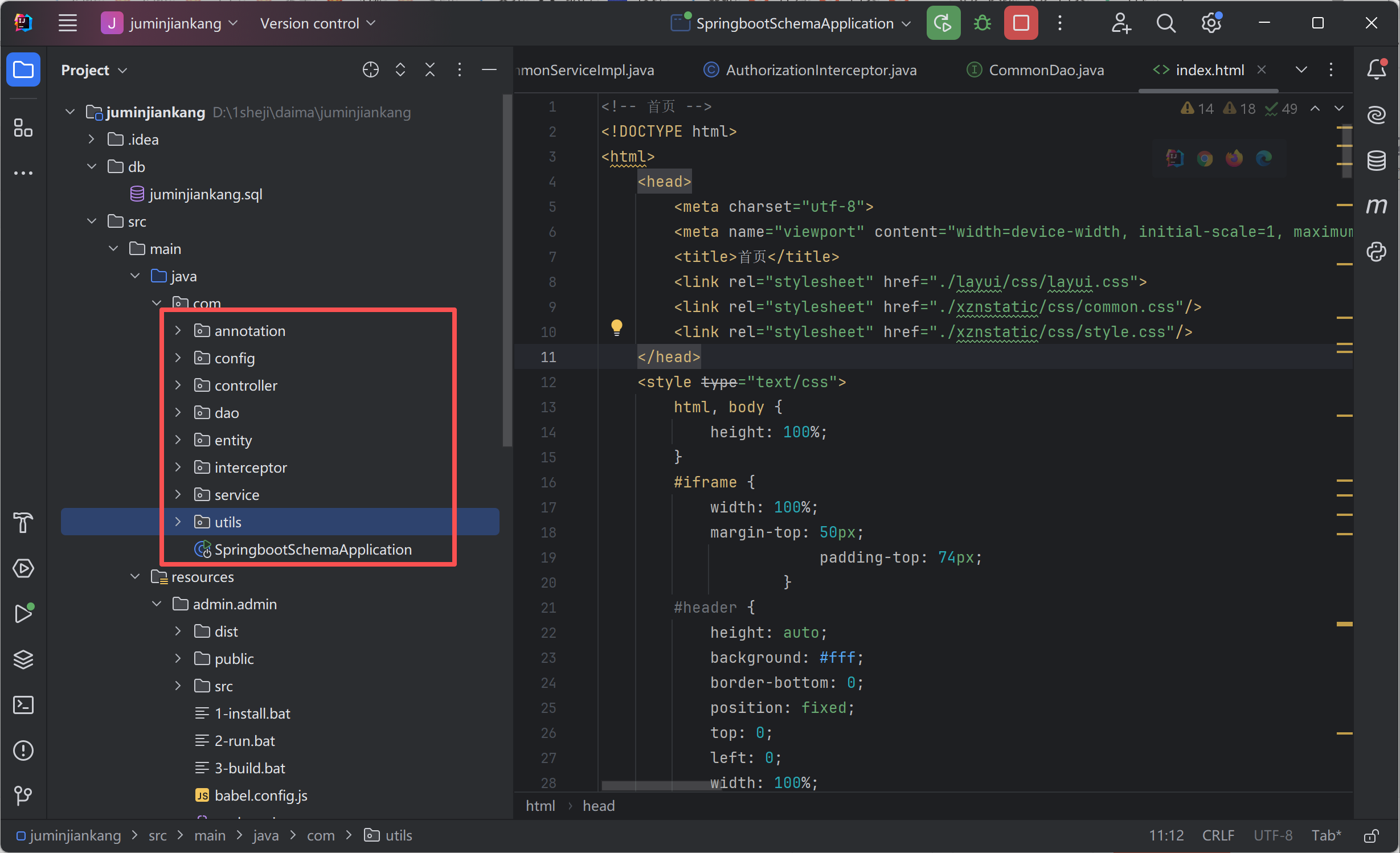The width and height of the screenshot is (1400, 853).
Task: Expand the controller package
Action: click(x=178, y=386)
